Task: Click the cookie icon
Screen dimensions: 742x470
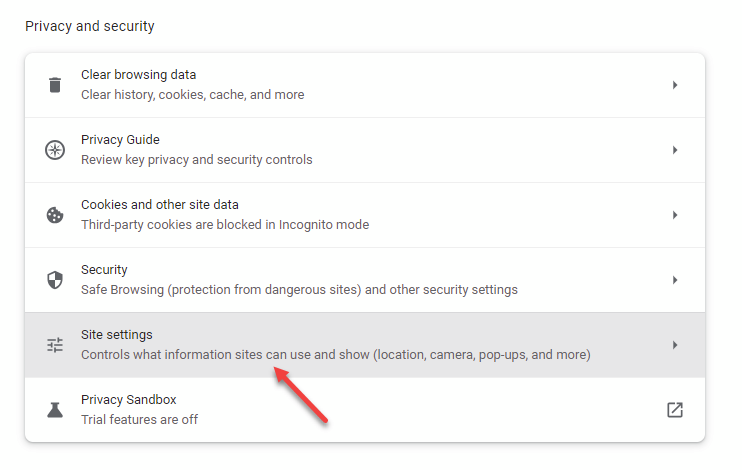Action: coord(55,215)
